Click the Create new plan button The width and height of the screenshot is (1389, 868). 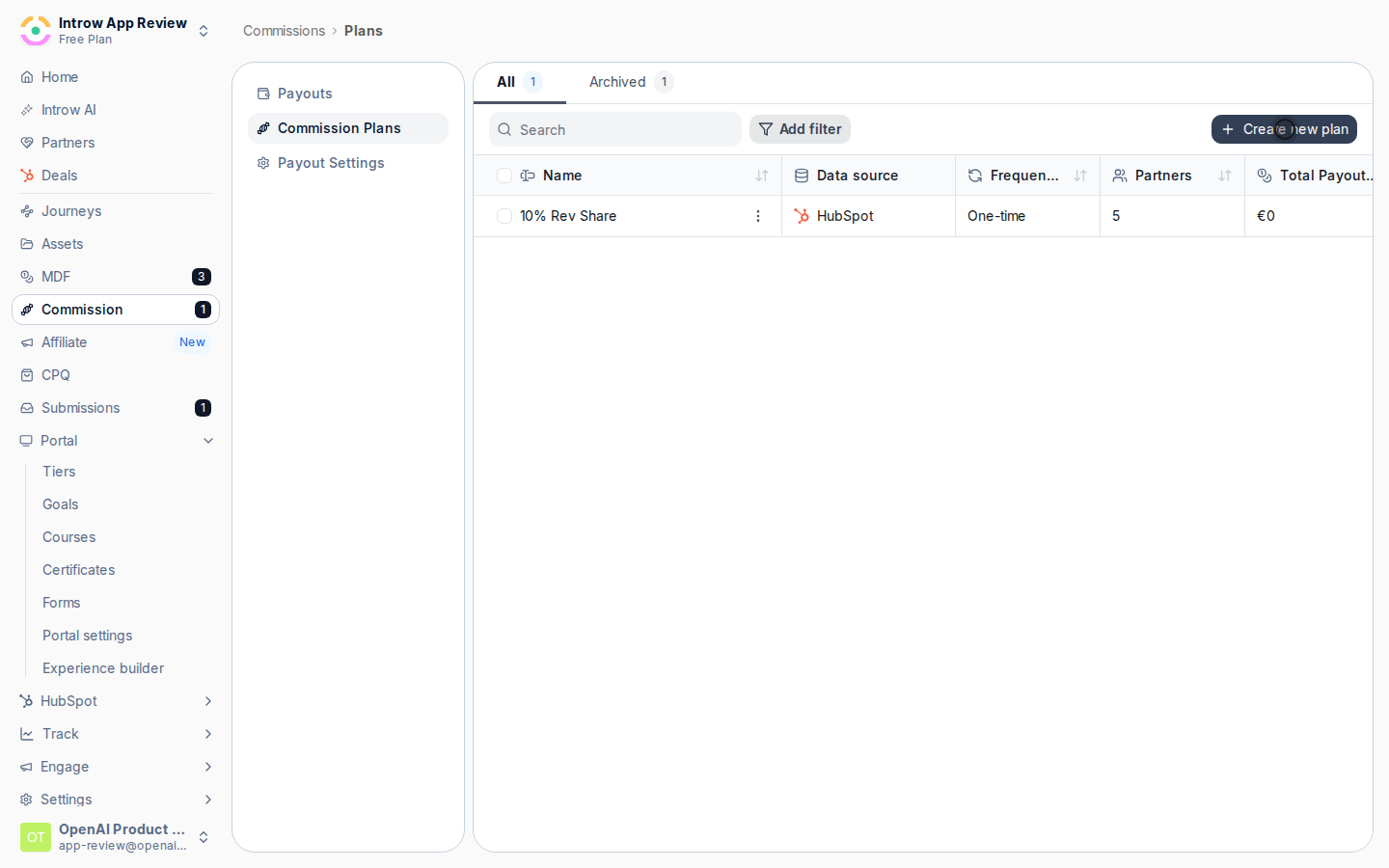click(x=1284, y=129)
